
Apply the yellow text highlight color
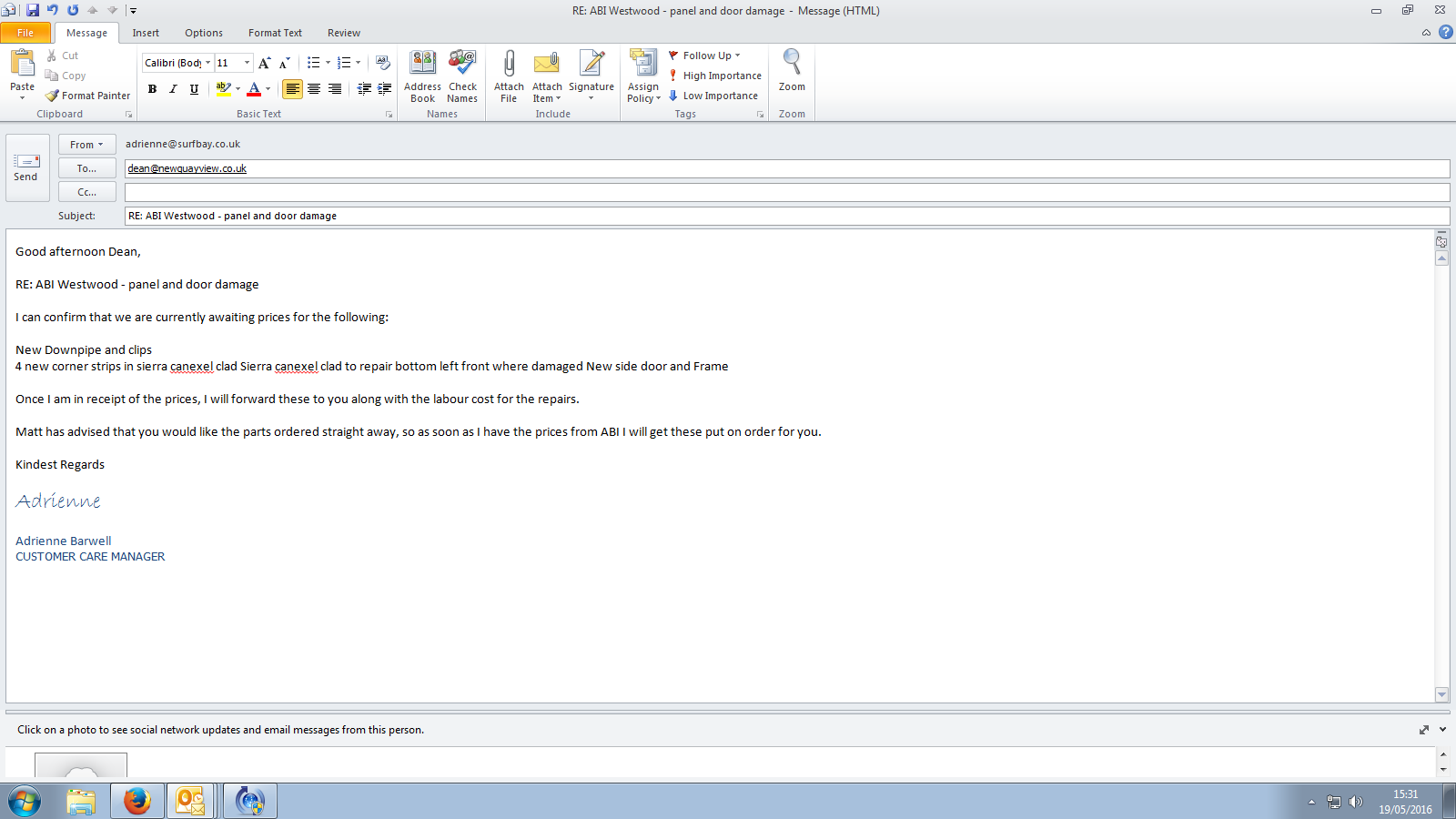(x=223, y=89)
